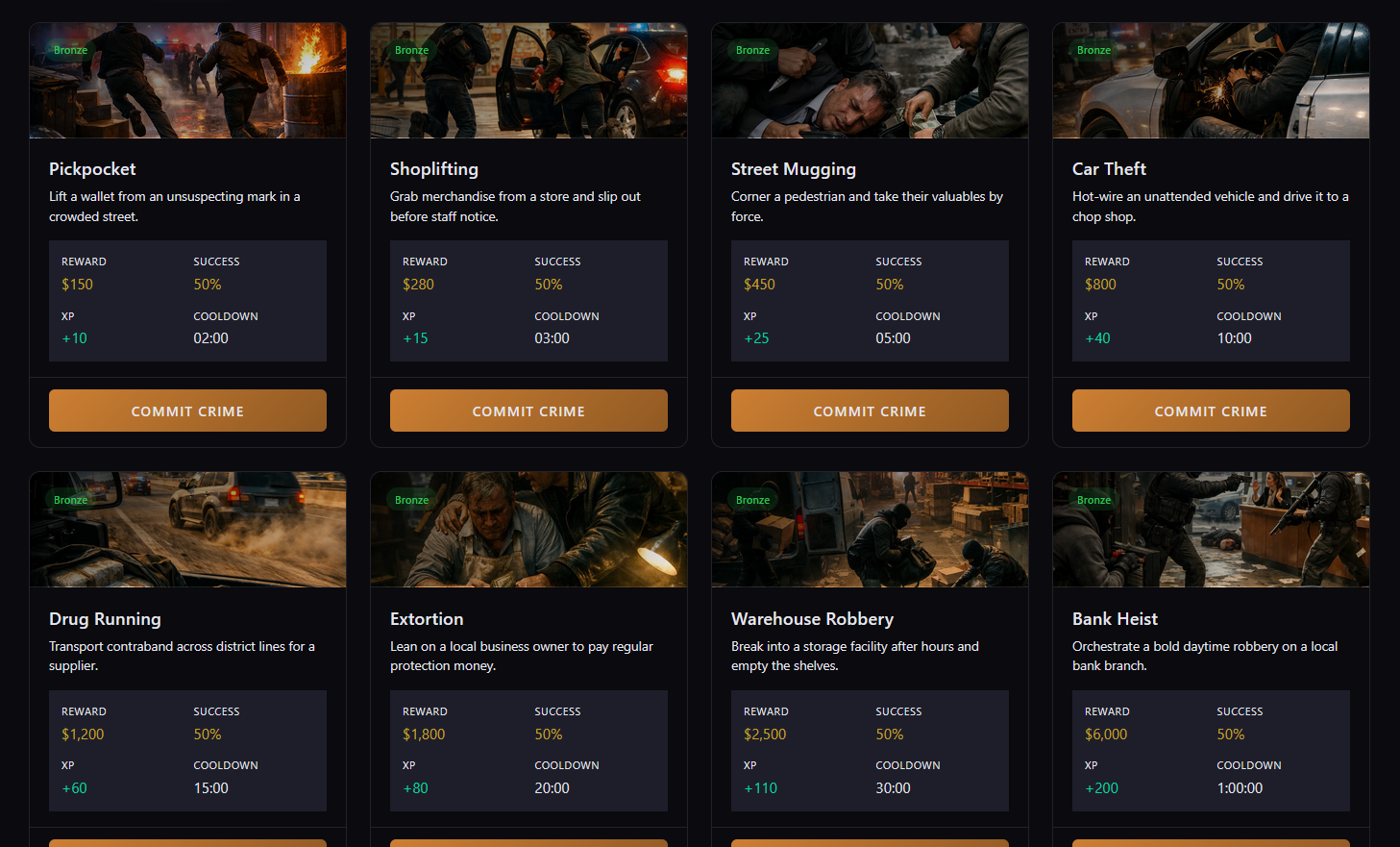Click the Street Mugging title text
This screenshot has width=1400, height=847.
coord(794,168)
